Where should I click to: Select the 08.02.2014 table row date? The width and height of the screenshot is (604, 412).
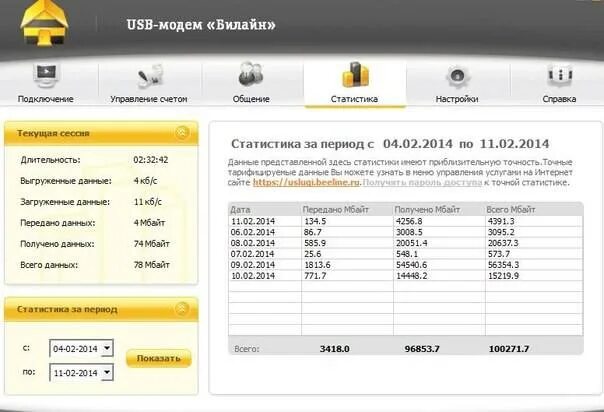coord(253,243)
